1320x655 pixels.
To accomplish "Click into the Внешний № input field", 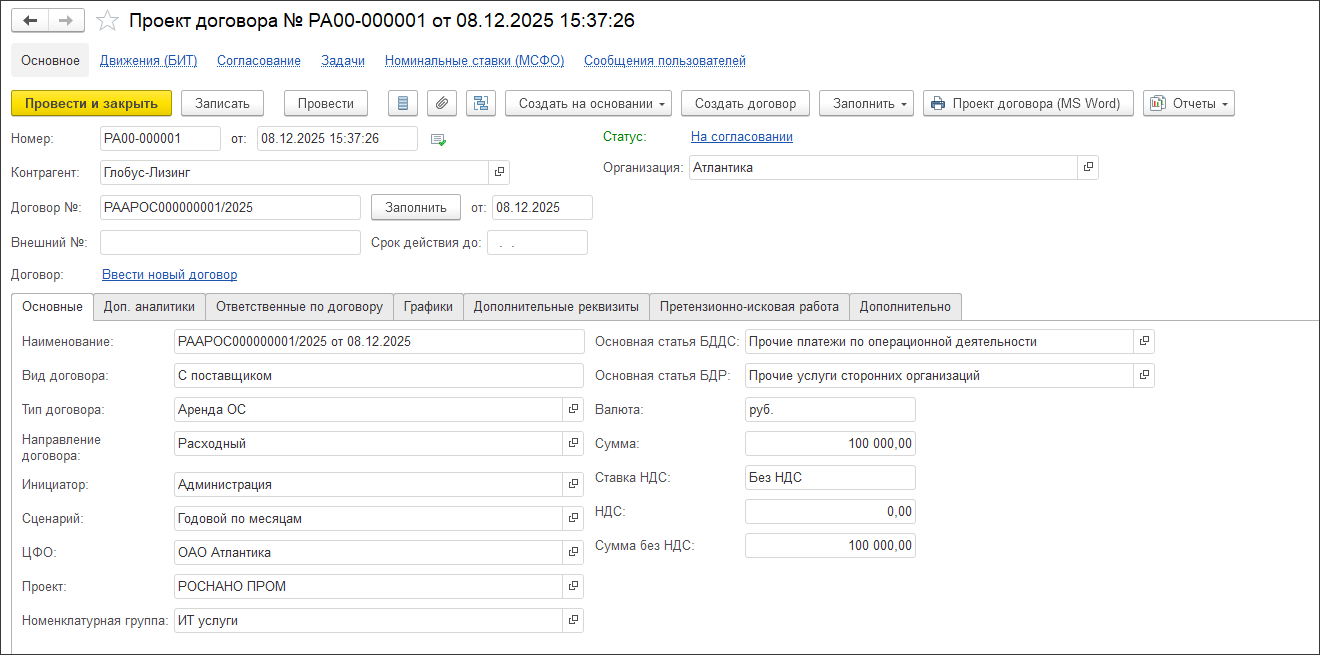I will tap(230, 243).
